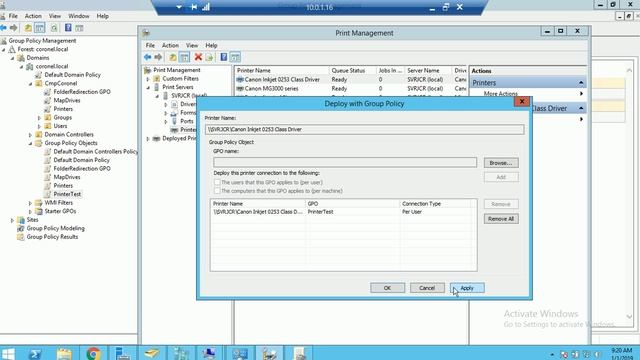Click Refresh icon in Group Policy Management toolbar
This screenshot has height=360, width=640.
pos(54,28)
